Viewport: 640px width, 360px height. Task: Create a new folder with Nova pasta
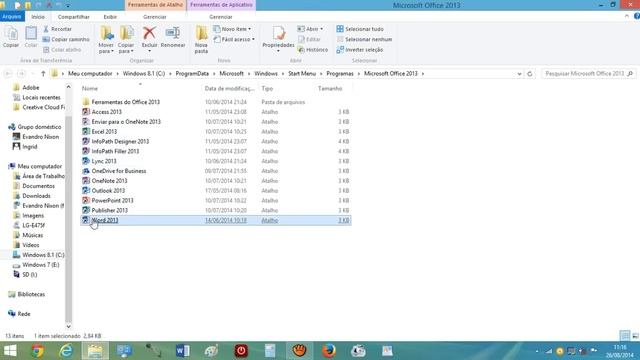coord(201,40)
